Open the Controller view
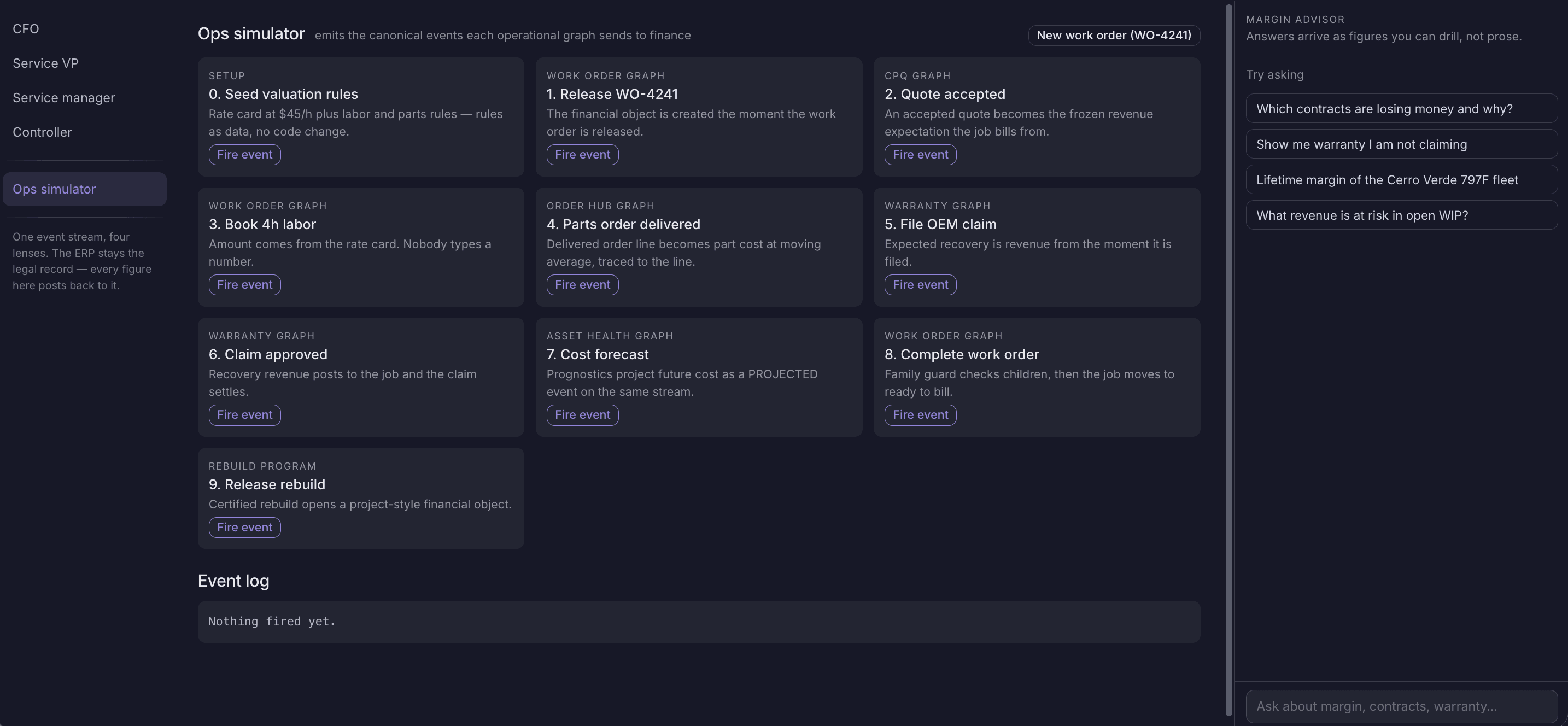Screen dimensions: 1568x726 (42, 132)
